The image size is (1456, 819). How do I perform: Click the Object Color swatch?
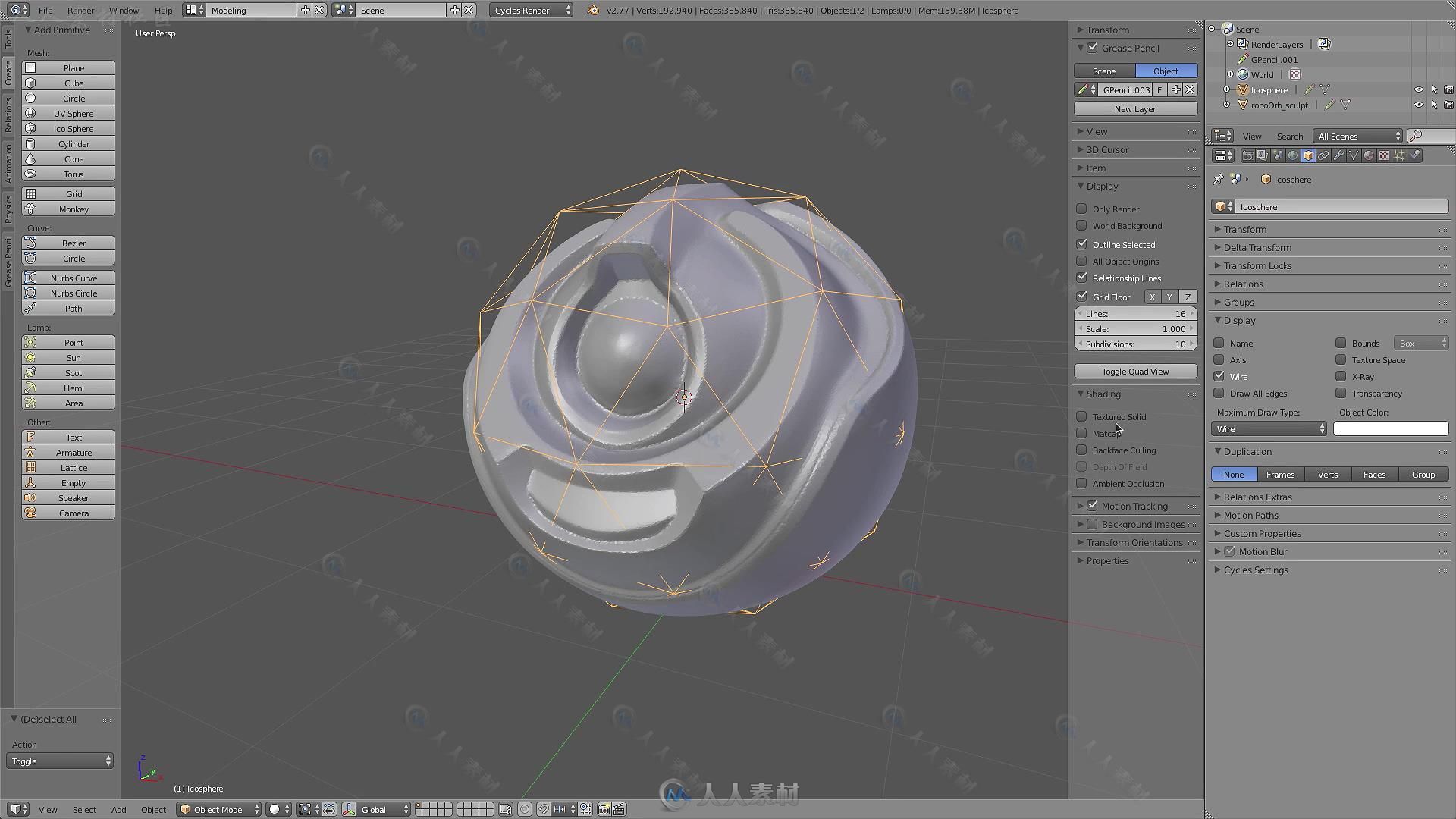(1391, 428)
